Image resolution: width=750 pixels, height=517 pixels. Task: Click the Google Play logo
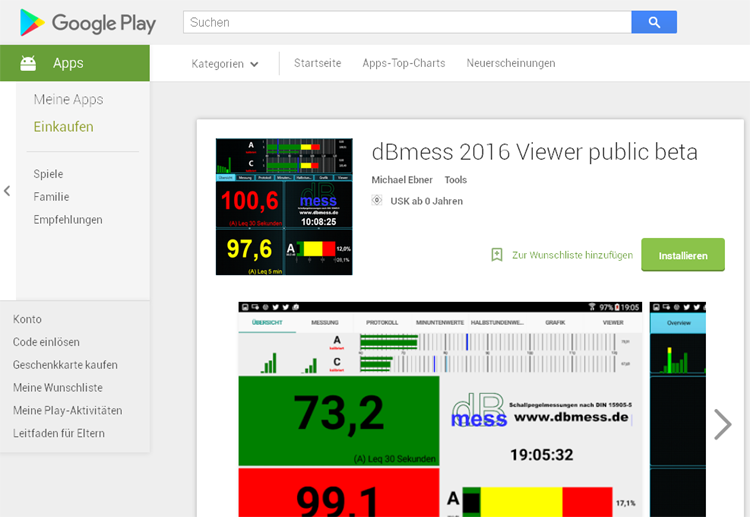[x=88, y=22]
